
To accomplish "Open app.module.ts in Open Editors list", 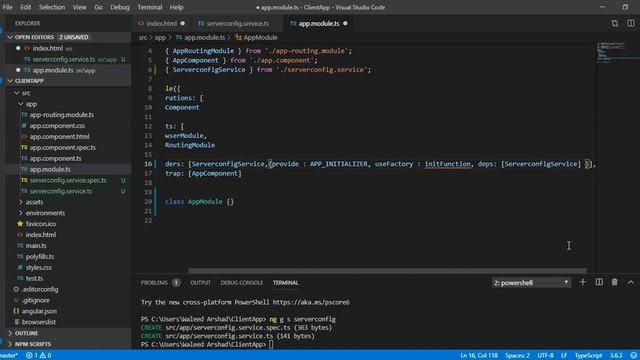I will (53, 70).
